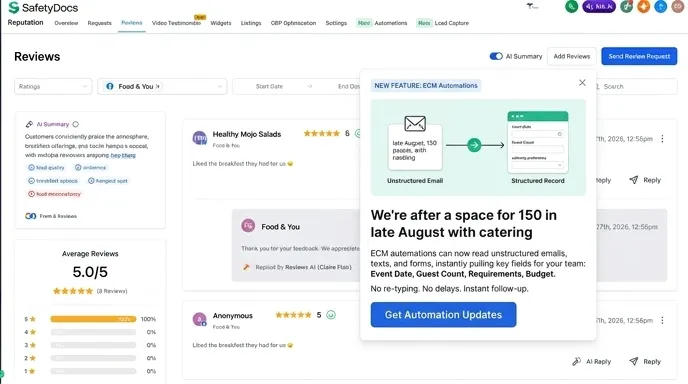Viewport: 688px width, 384px height.
Task: Click the From 8 Reviews source icon
Action: click(30, 216)
